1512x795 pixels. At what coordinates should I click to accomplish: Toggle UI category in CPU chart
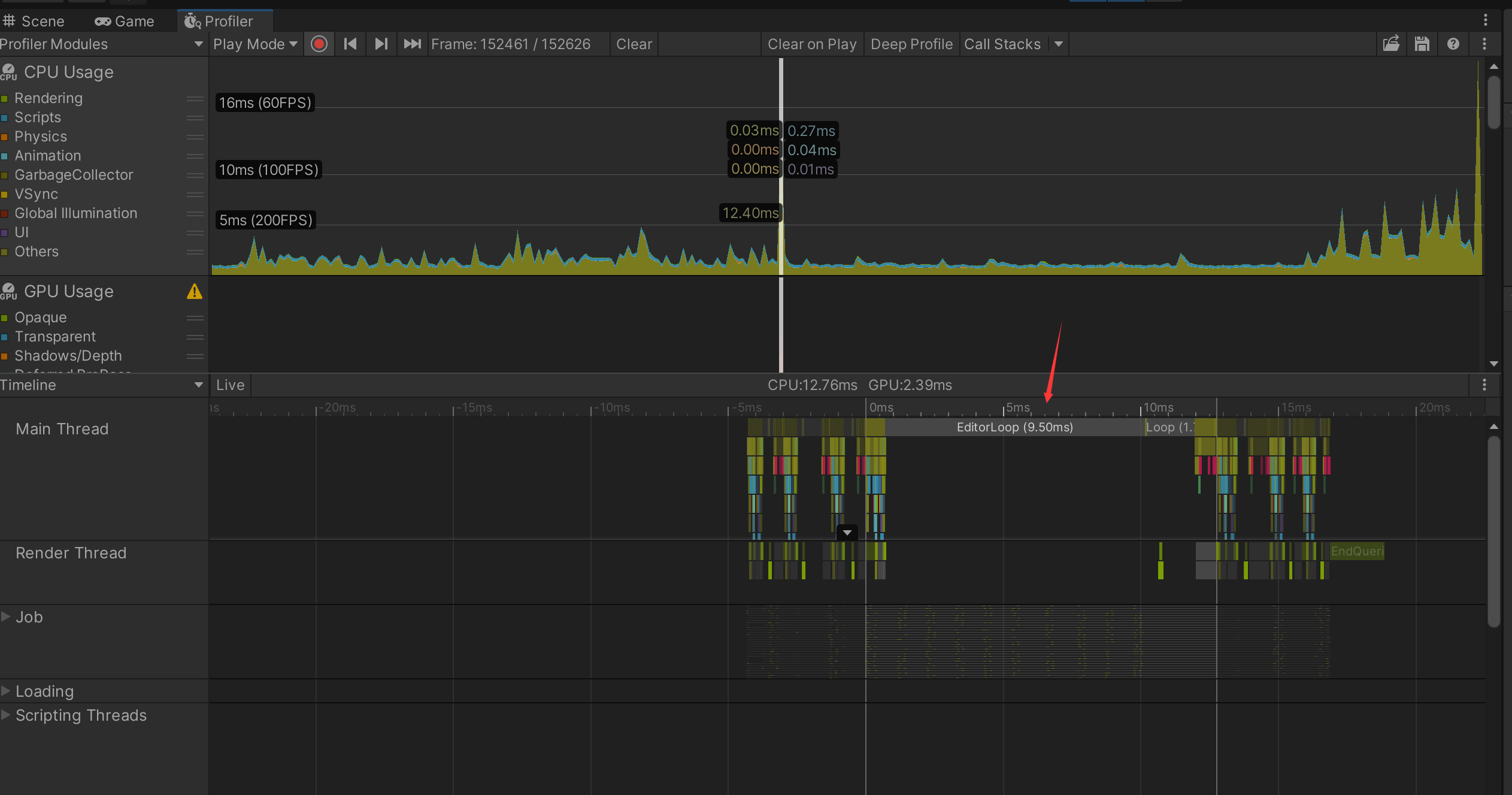(4, 232)
